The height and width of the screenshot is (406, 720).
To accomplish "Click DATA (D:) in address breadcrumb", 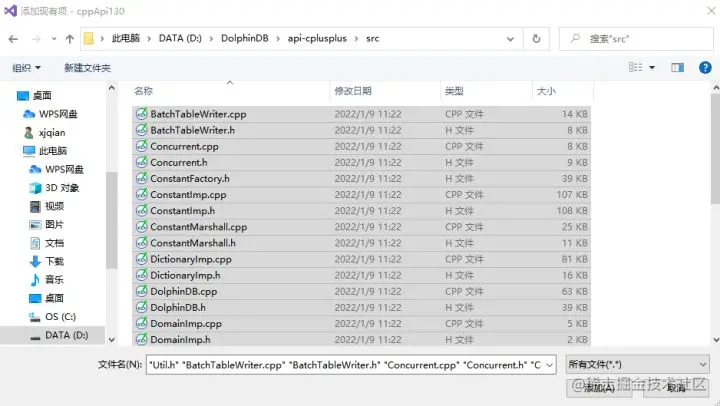I will pos(180,39).
